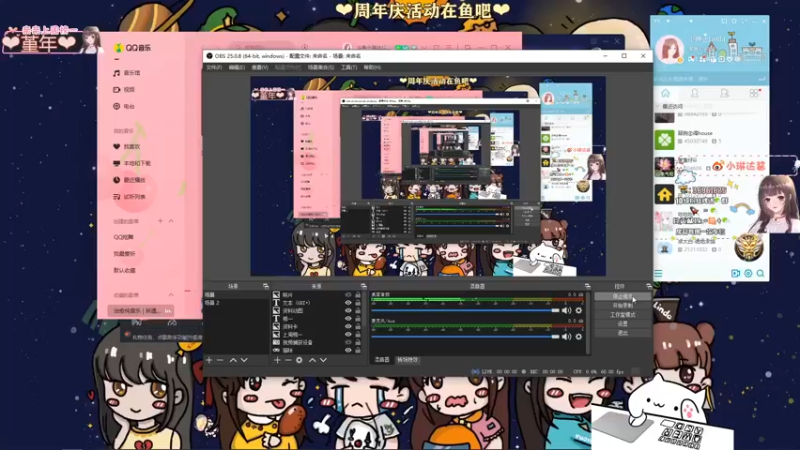Toggle visibility of 文本 (GDI+) source
Viewport: 800px width, 450px height.
[348, 303]
